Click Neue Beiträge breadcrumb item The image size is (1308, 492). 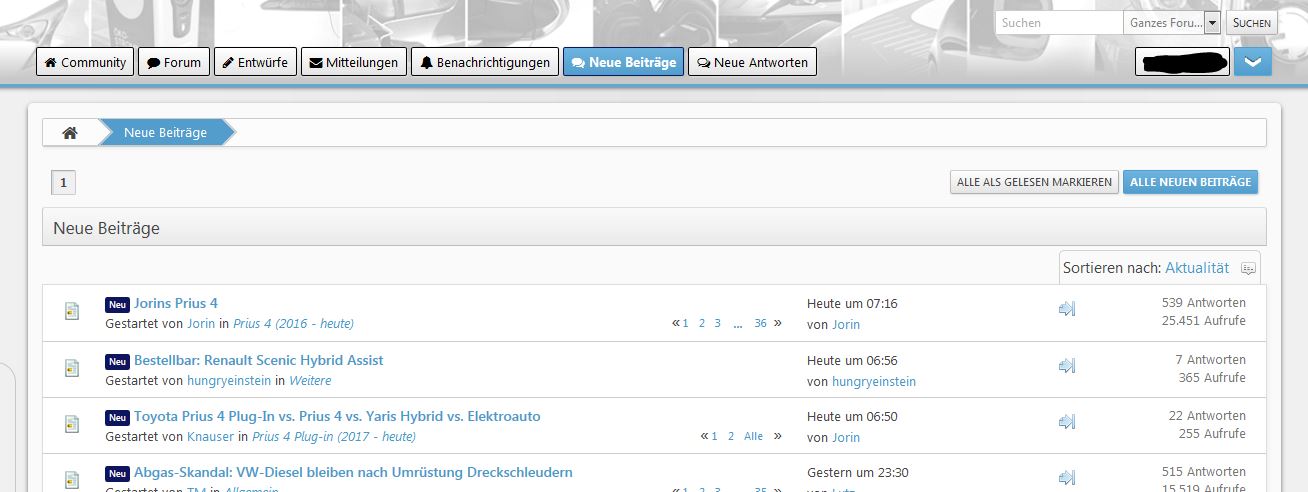pyautogui.click(x=165, y=132)
